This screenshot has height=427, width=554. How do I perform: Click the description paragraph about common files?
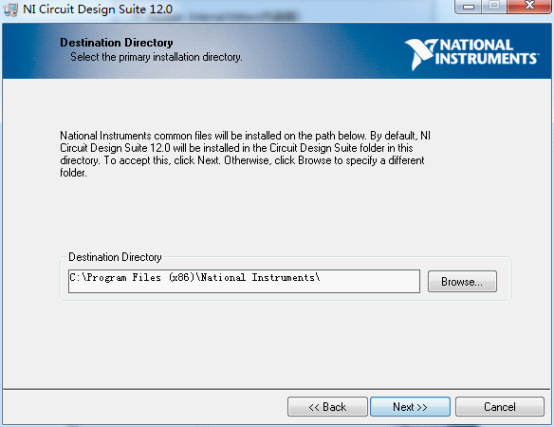click(x=245, y=154)
